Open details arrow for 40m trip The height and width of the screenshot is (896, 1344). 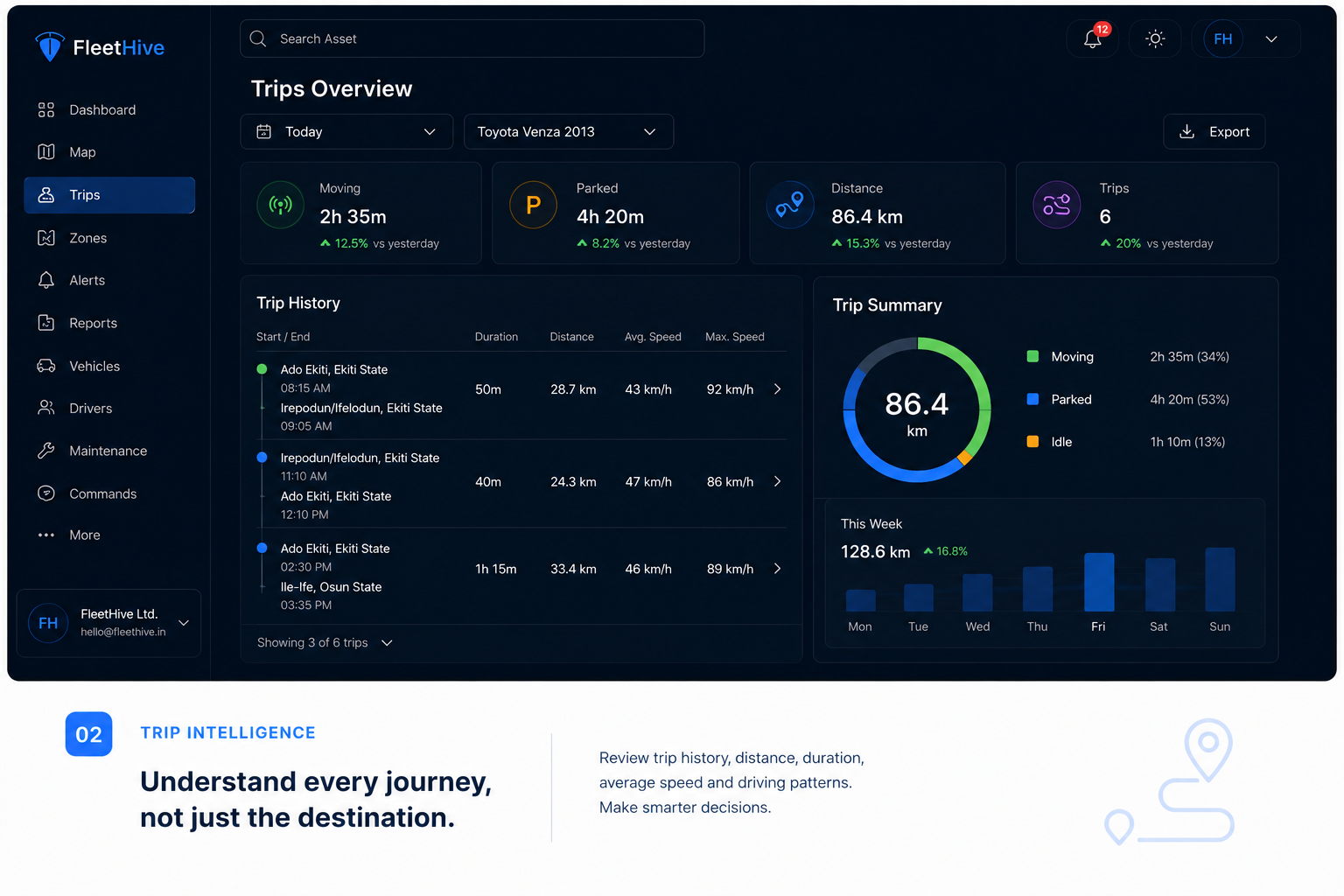(777, 482)
